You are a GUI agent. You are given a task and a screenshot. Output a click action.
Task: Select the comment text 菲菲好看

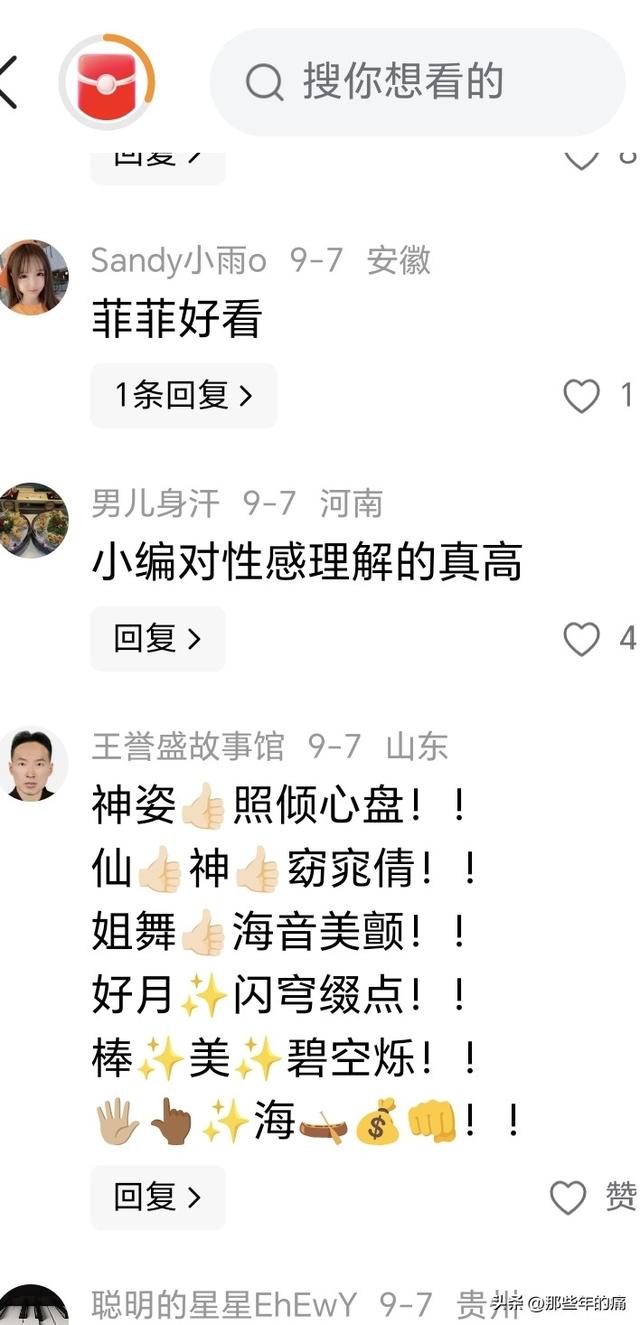[177, 320]
